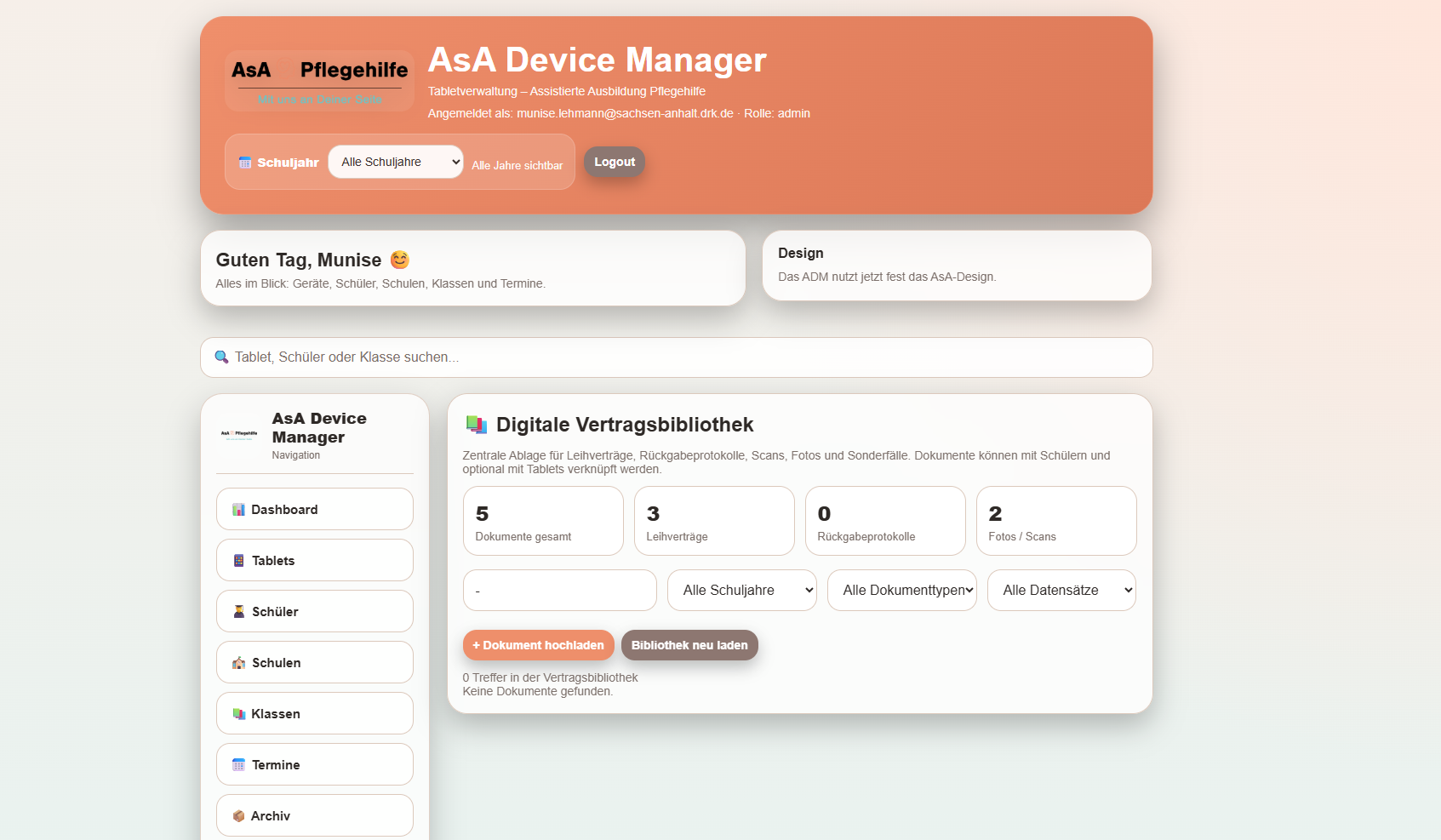Click the large 'AsA Device Manager' header title
This screenshot has height=840, width=1441.
pos(598,60)
